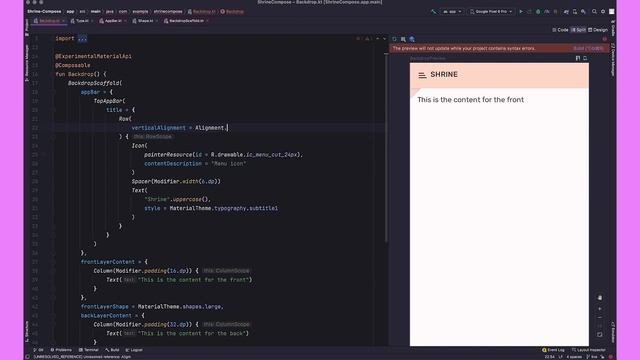This screenshot has width=640, height=360.
Task: Open the Google Pixel device selector dropdown
Action: [x=491, y=12]
